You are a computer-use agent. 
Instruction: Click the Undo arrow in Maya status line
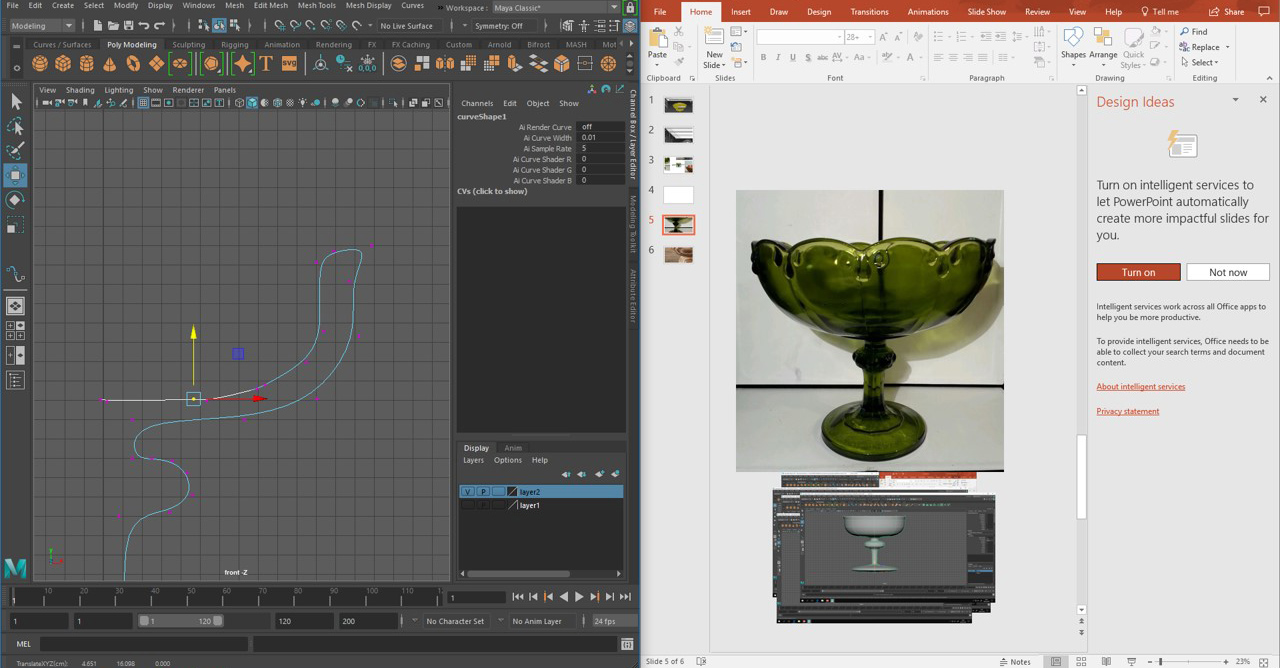pos(144,25)
